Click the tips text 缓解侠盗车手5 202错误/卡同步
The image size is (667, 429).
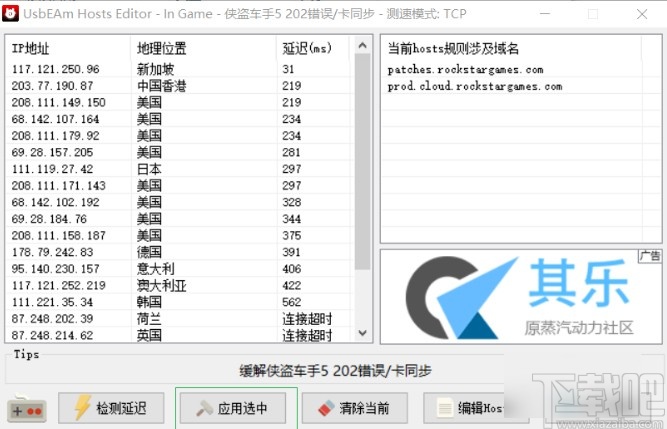335,371
